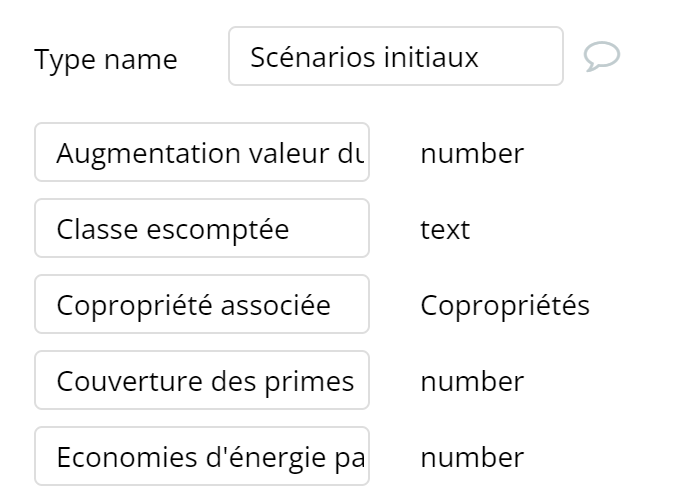The image size is (677, 496).
Task: Click the Classe escomptée field name
Action: coord(202,229)
